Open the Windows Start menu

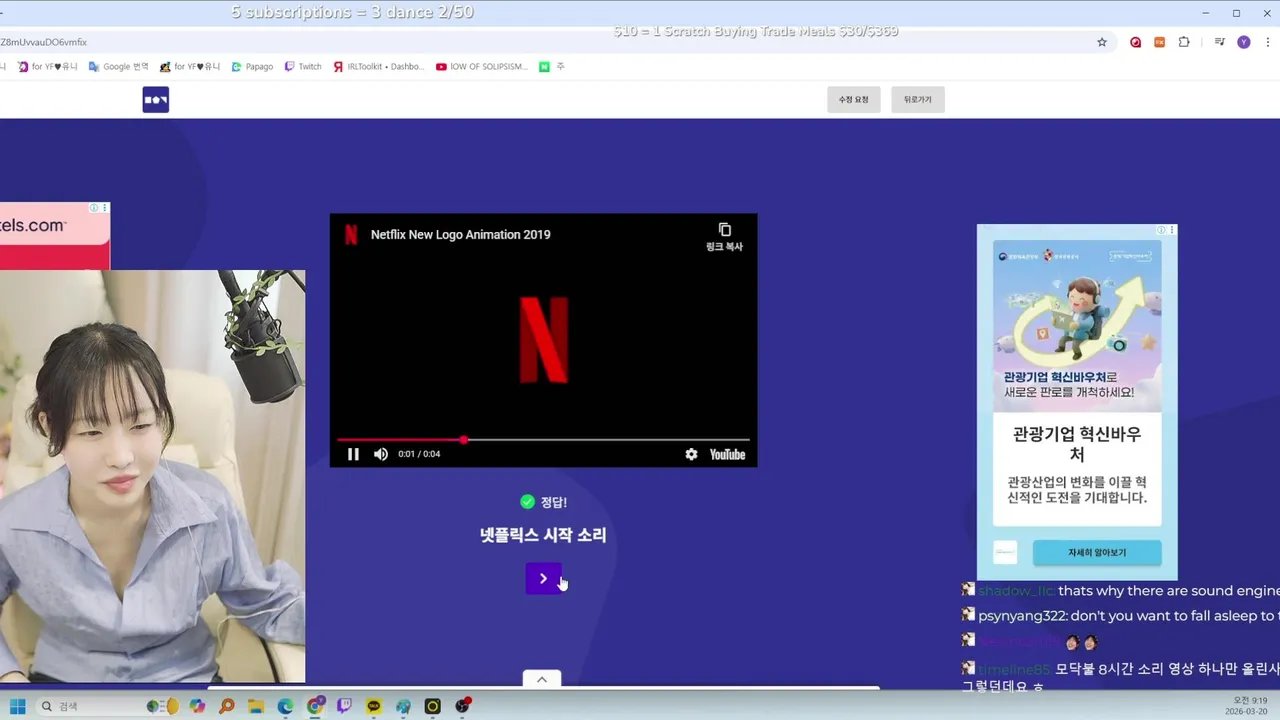tap(18, 706)
